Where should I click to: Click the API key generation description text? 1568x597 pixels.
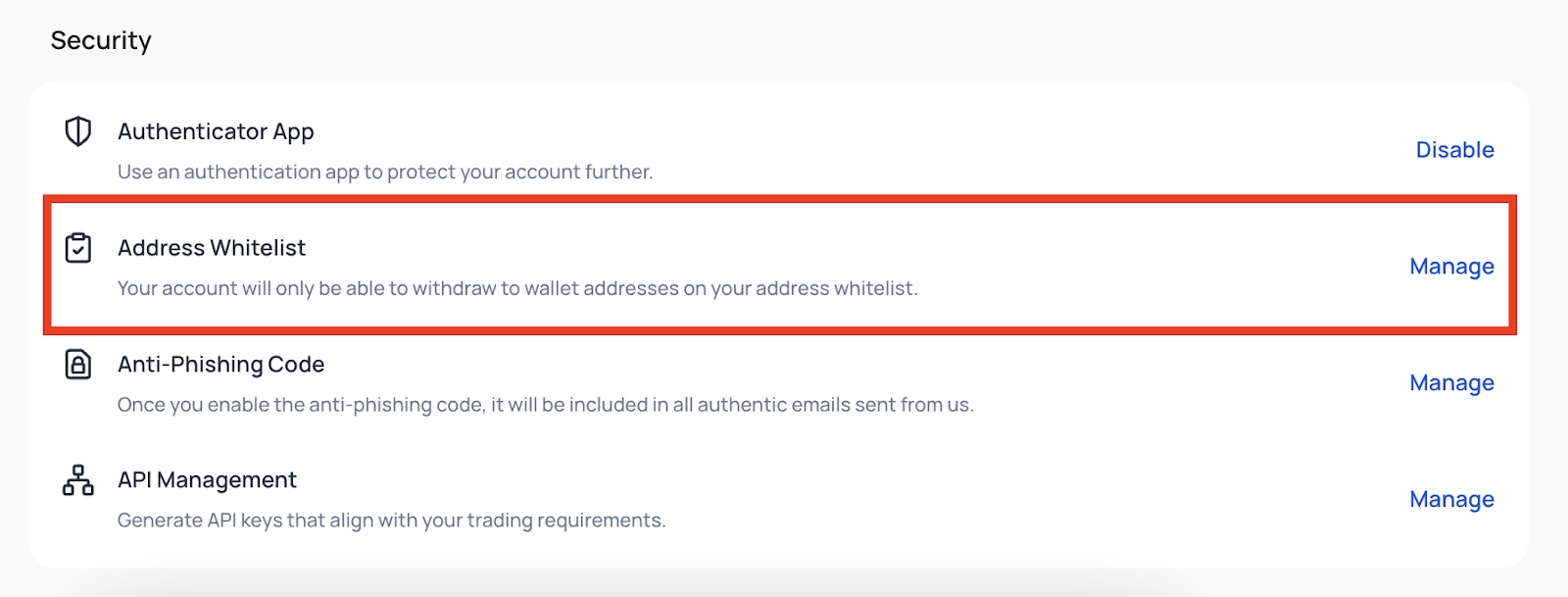(391, 521)
